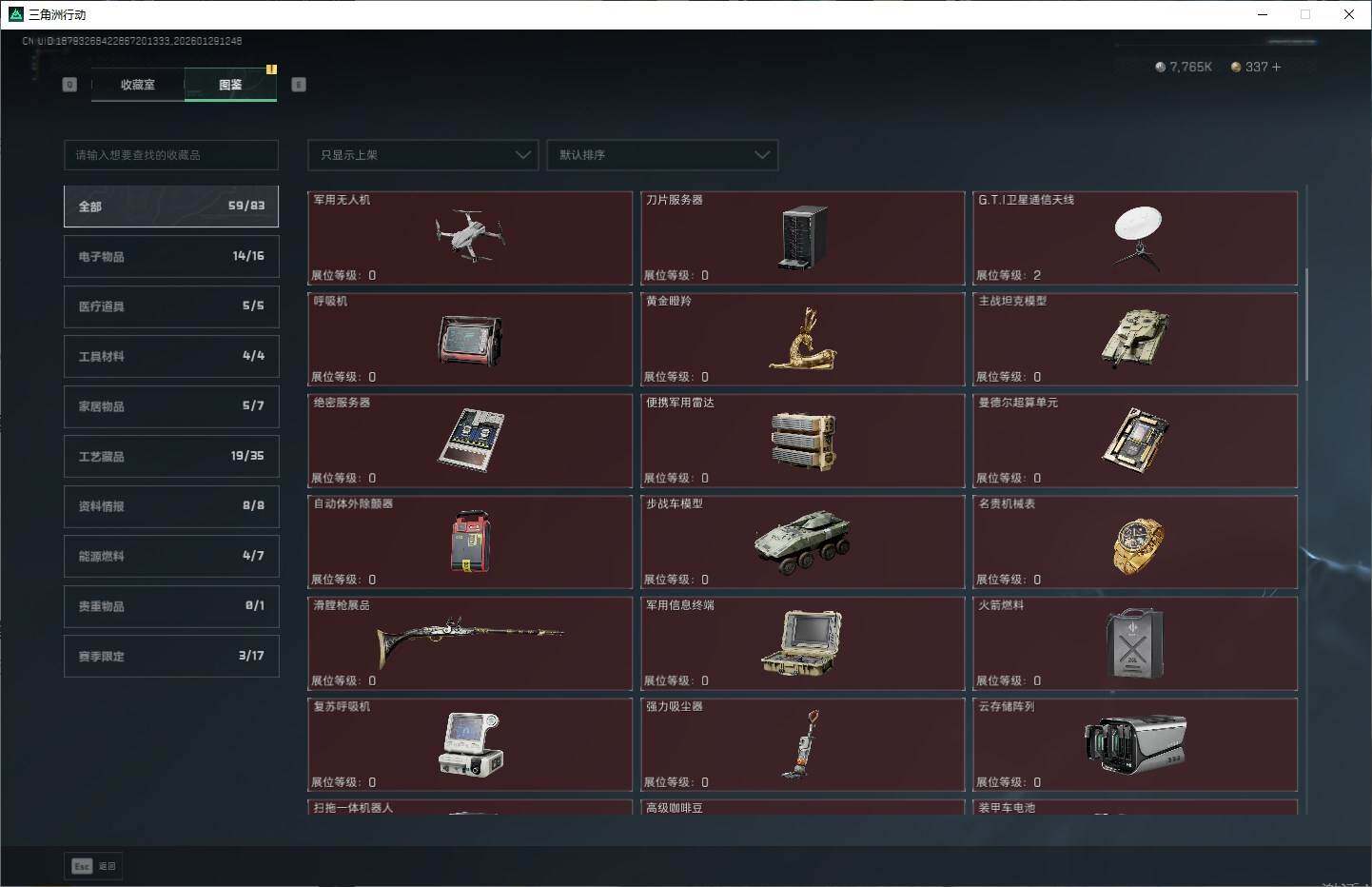
Task: Filter by 电子物品 category
Action: pos(171,257)
